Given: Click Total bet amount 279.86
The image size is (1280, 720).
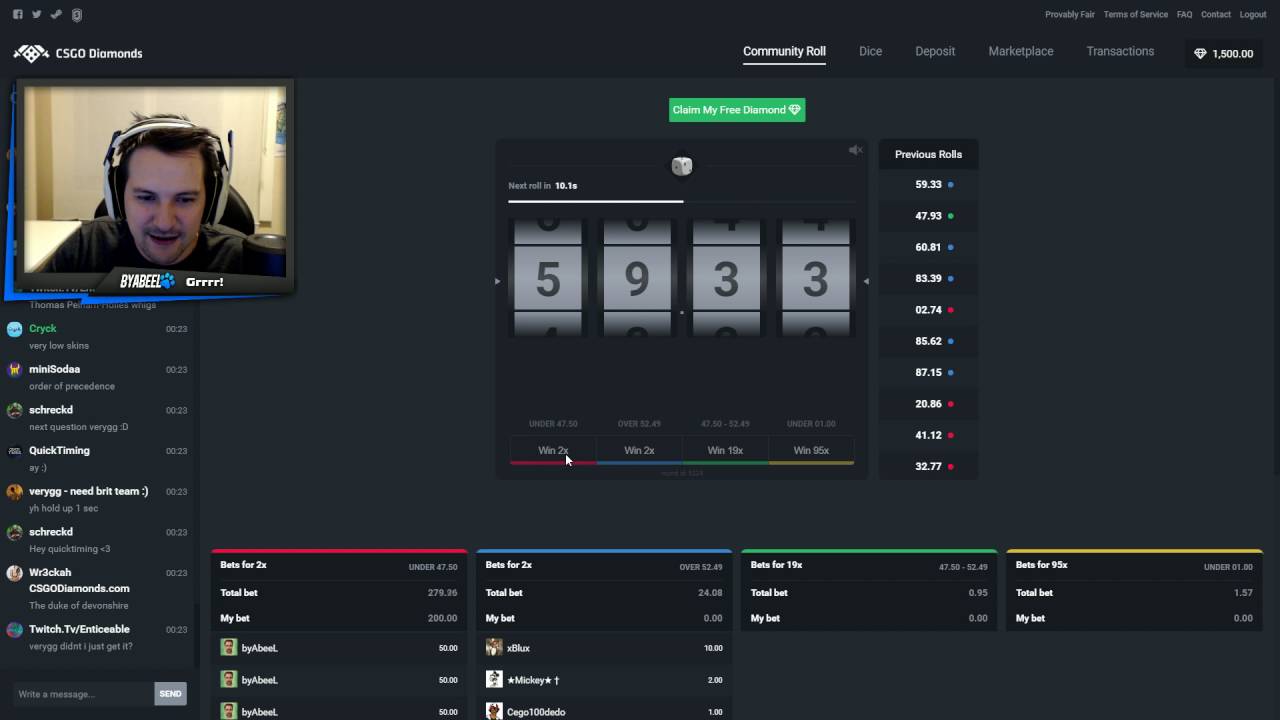Looking at the screenshot, I should tap(442, 593).
